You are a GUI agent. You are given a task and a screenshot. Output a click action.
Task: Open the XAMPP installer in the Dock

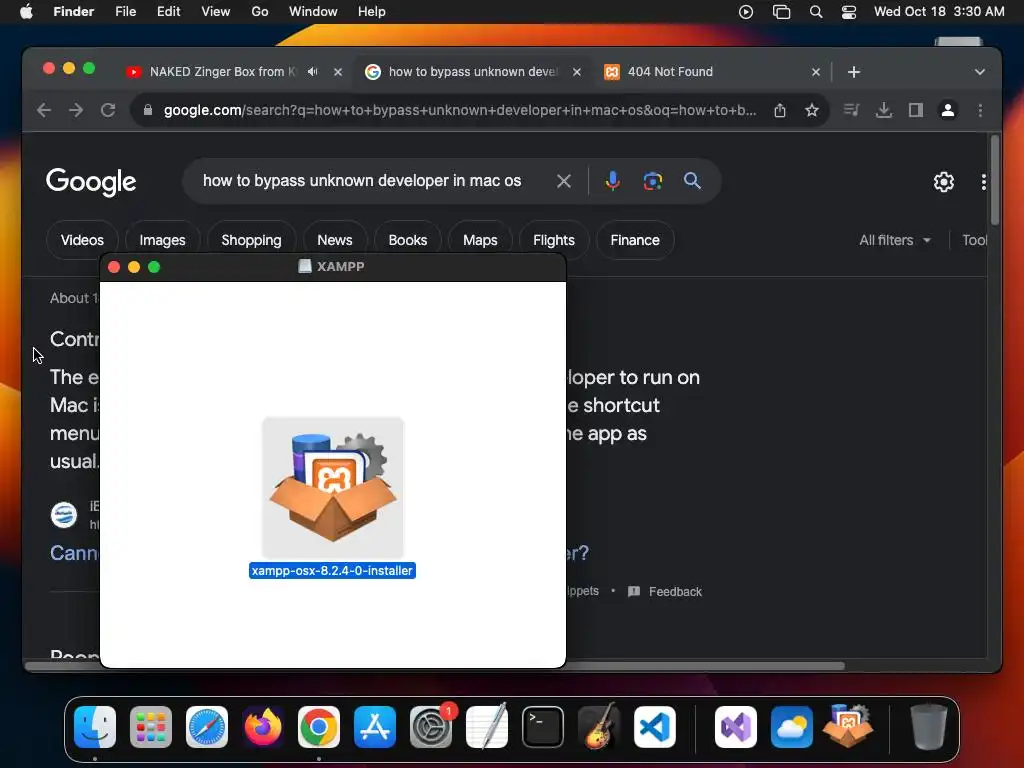pos(848,726)
